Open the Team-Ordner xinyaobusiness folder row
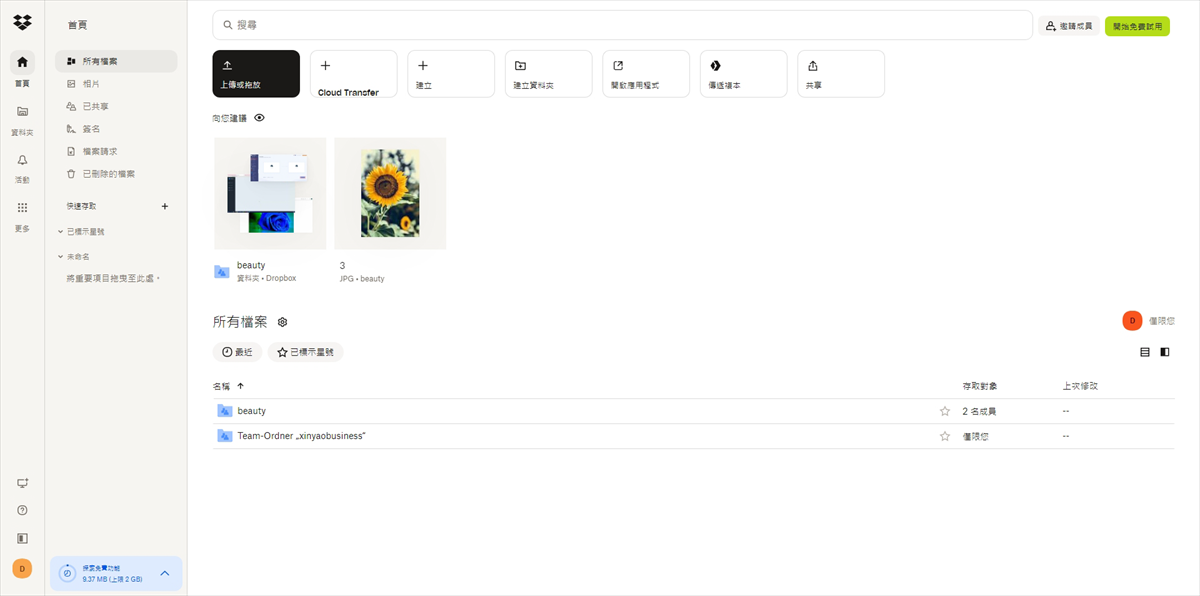 pyautogui.click(x=693, y=436)
